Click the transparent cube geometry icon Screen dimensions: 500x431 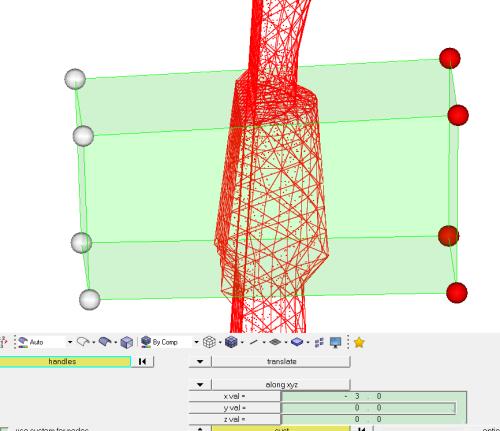[x=127, y=342]
